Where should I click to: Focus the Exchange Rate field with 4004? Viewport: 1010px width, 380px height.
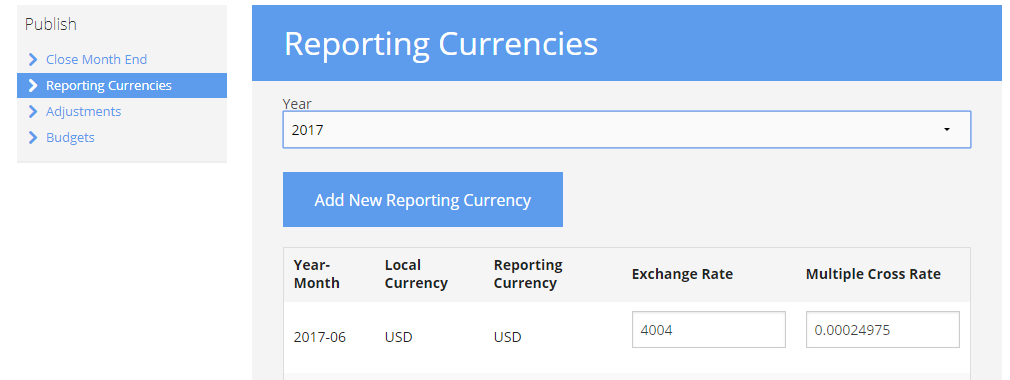[709, 330]
